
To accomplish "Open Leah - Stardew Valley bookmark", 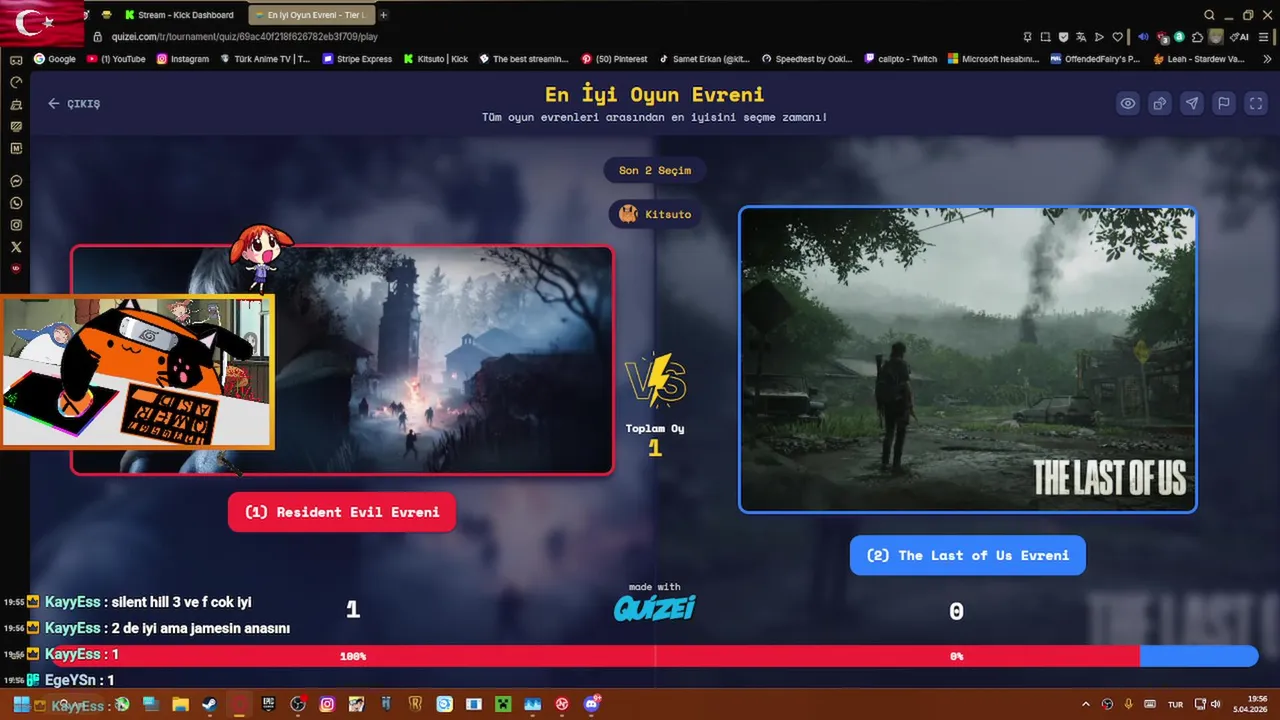I will (1199, 59).
